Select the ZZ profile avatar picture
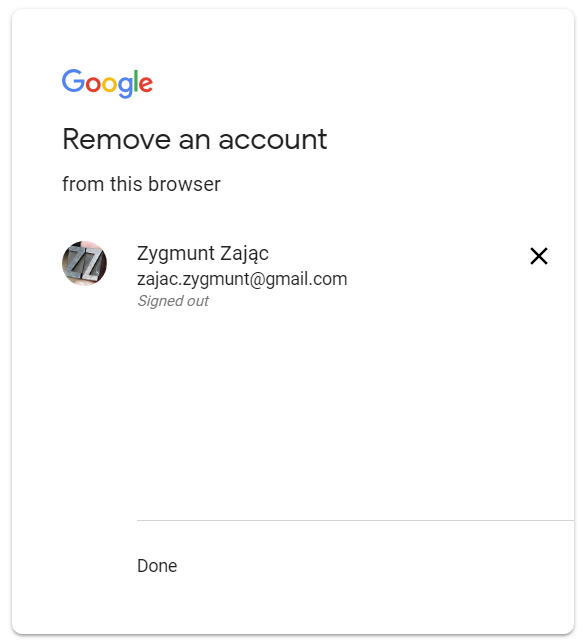 coord(84,263)
